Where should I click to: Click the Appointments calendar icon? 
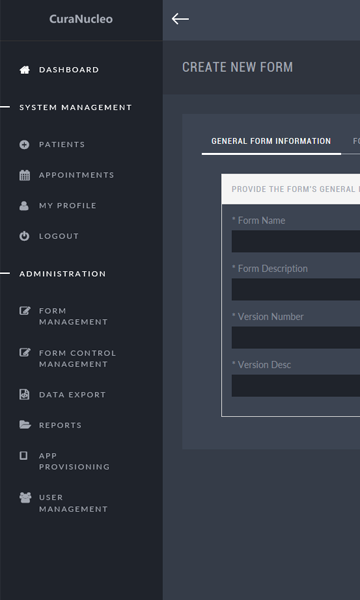(24, 175)
